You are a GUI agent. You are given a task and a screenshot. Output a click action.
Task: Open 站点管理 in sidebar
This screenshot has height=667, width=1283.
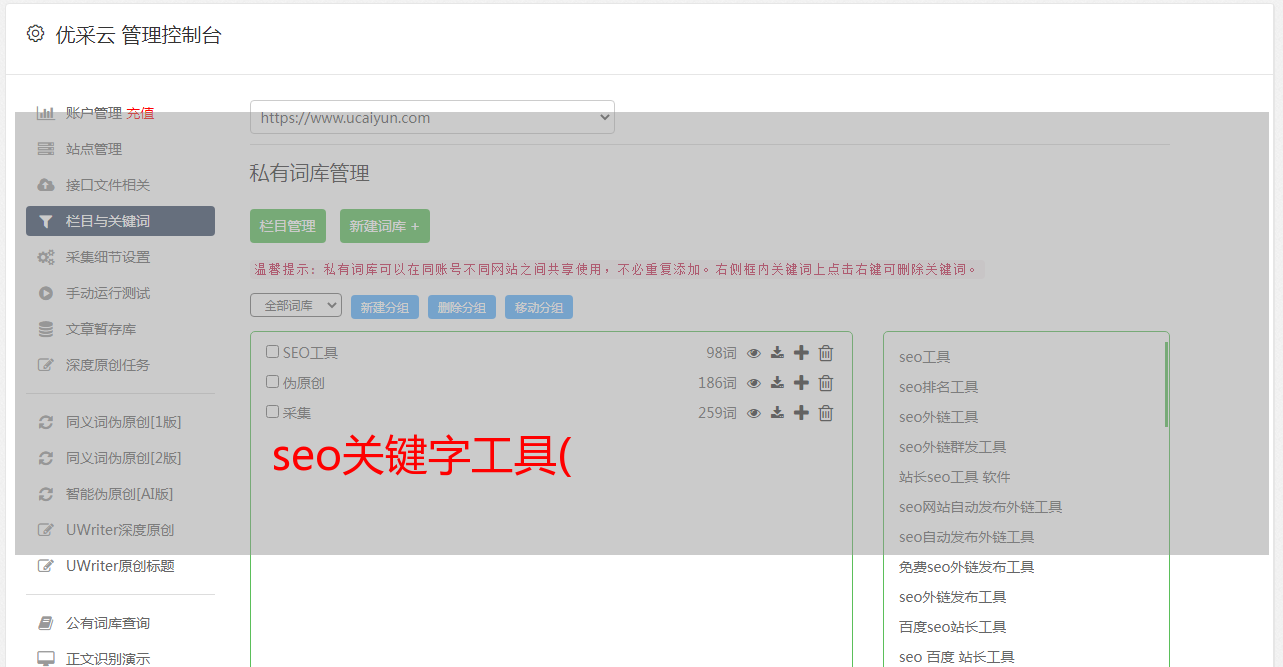94,149
